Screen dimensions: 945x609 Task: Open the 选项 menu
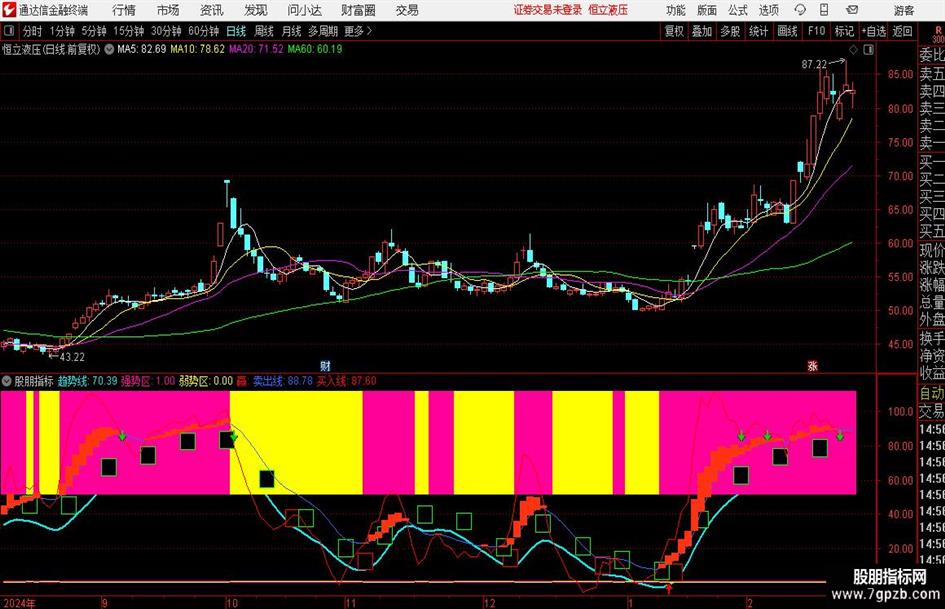(x=768, y=10)
